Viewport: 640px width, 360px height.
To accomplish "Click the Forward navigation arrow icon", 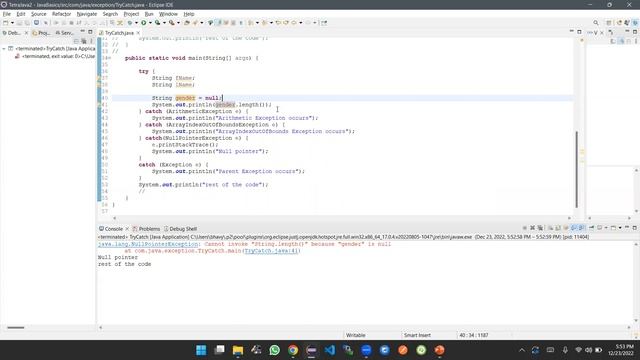I will 308,23.
